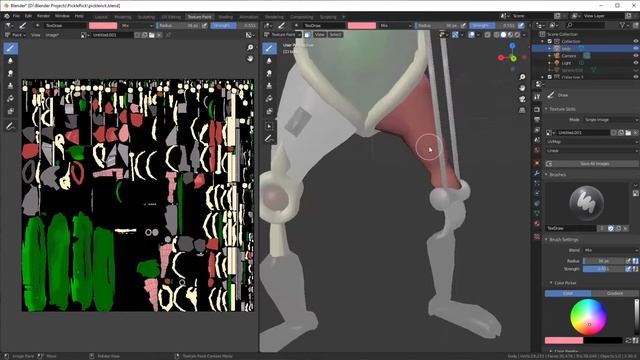
Task: Hide the Camera object in outliner
Action: pyautogui.click(x=636, y=56)
